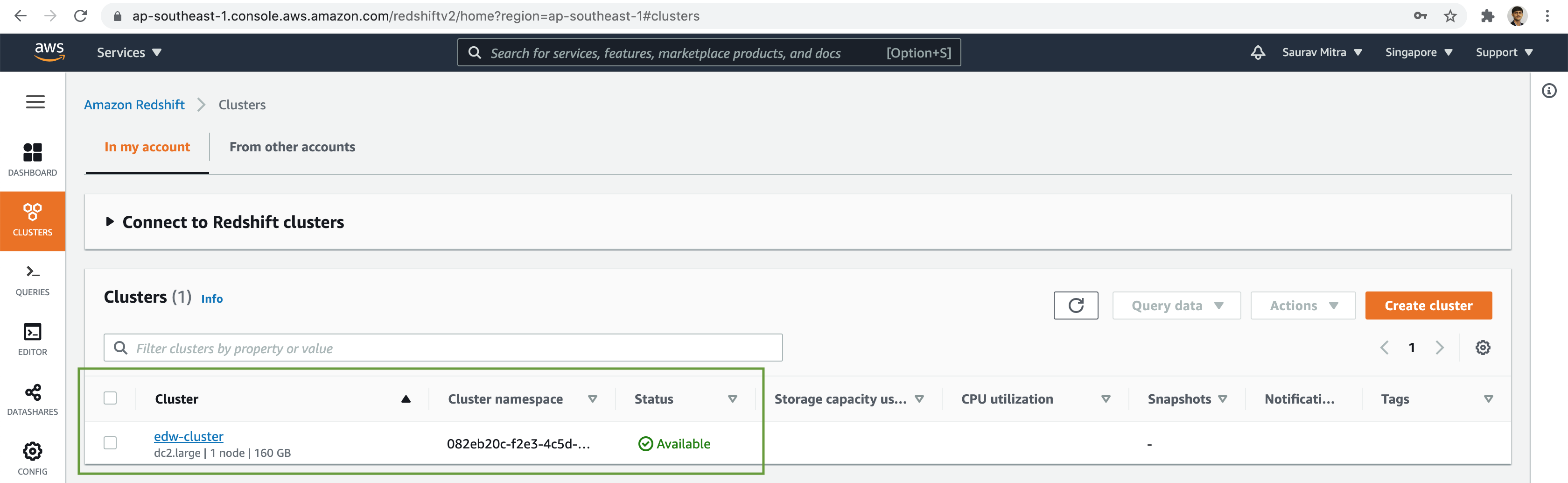
Task: Click the site lock icon in address bar
Action: [x=118, y=16]
